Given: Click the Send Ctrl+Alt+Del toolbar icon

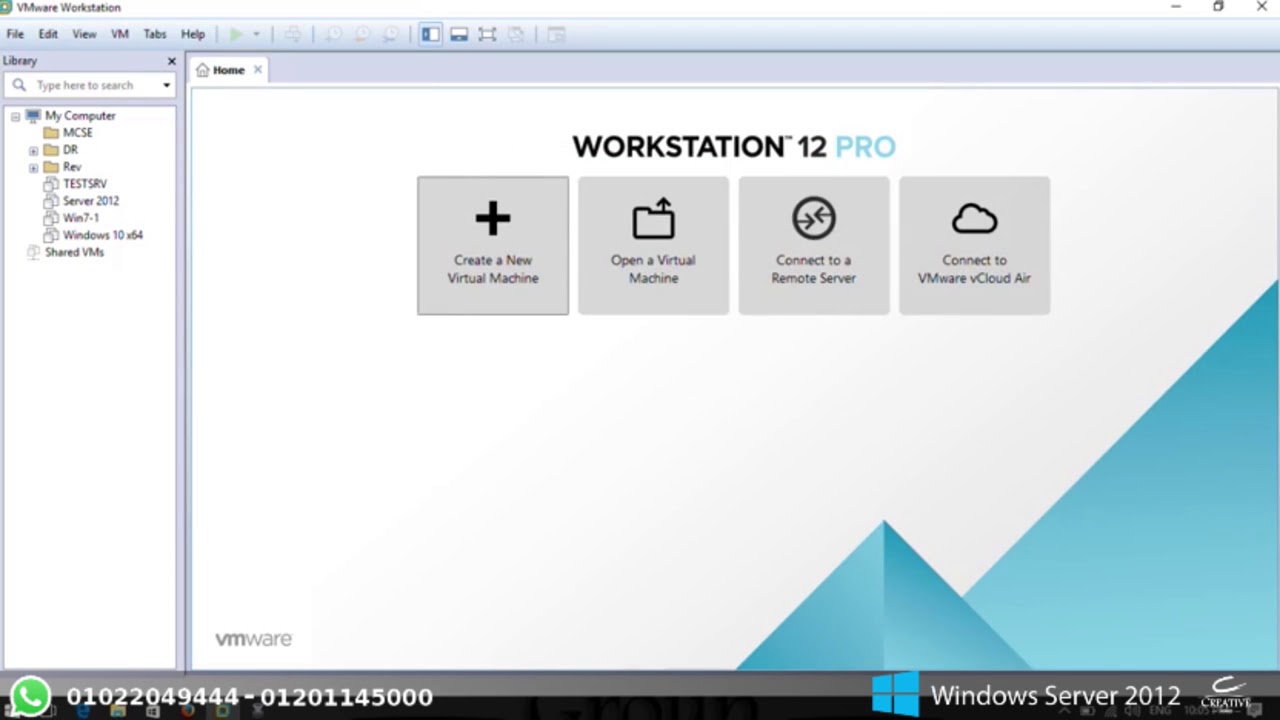Looking at the screenshot, I should [x=293, y=34].
